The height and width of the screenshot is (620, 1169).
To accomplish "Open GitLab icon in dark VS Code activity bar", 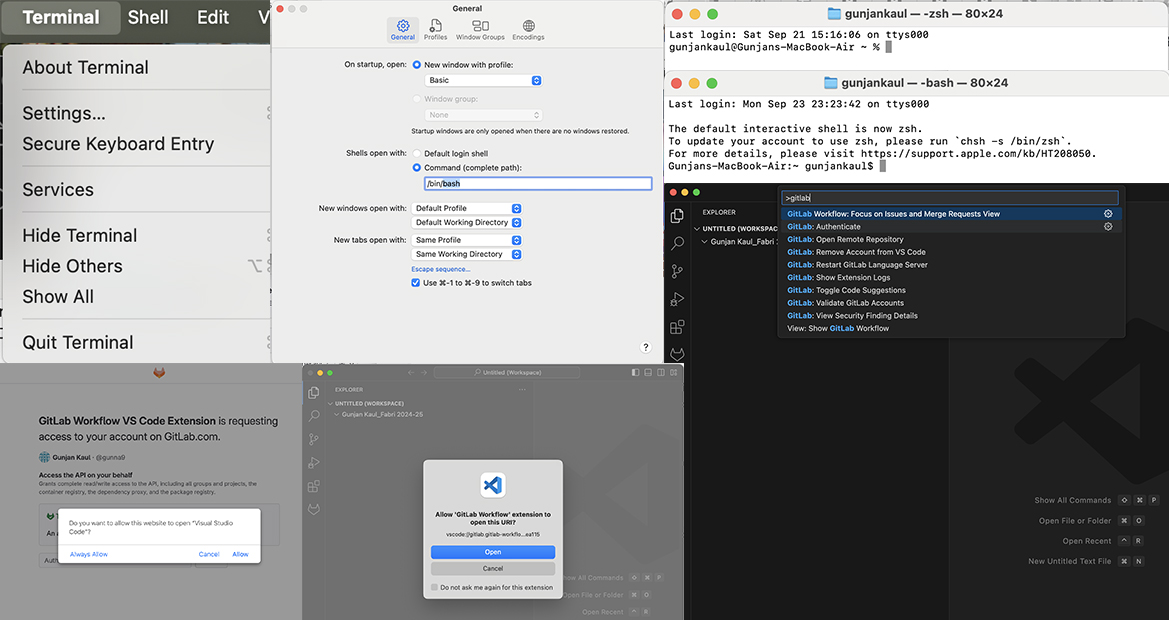I will point(677,354).
